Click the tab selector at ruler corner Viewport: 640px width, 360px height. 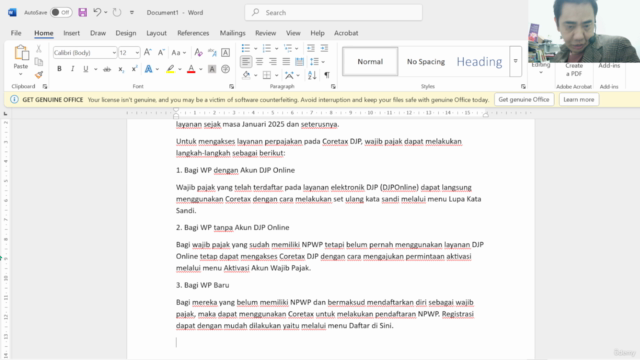(x=5, y=113)
